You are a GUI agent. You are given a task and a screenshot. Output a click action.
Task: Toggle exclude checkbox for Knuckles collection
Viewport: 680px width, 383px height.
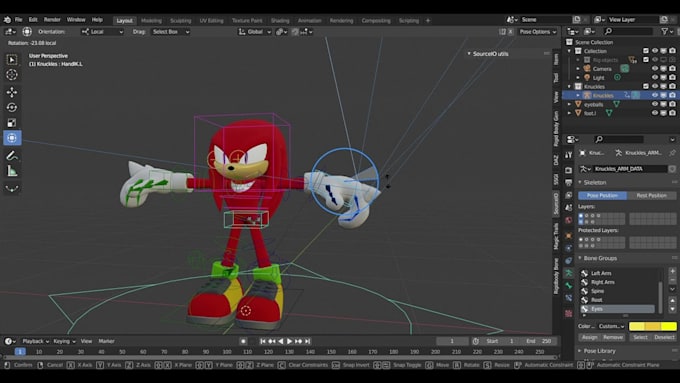pos(646,86)
